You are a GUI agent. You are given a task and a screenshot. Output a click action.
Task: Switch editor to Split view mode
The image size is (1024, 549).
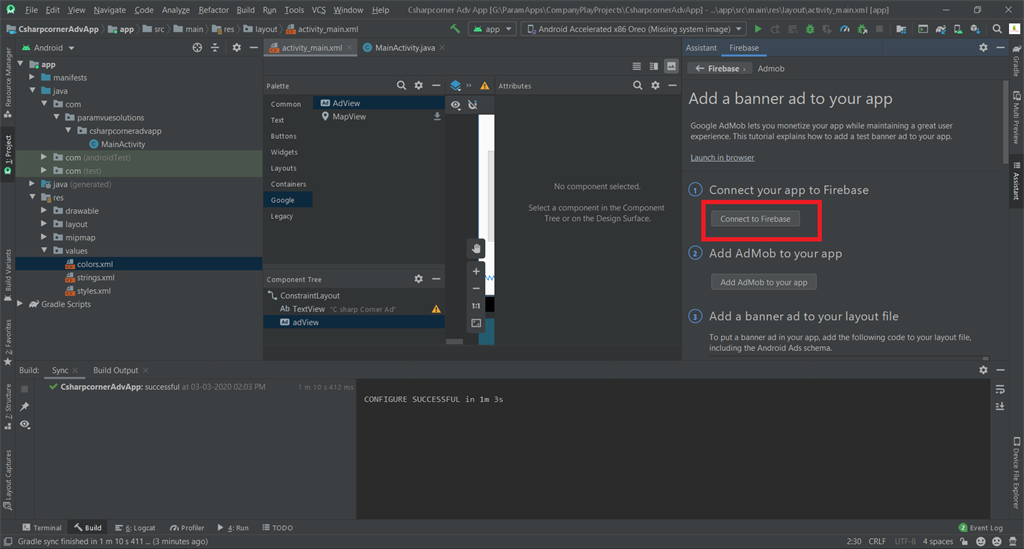tap(654, 67)
